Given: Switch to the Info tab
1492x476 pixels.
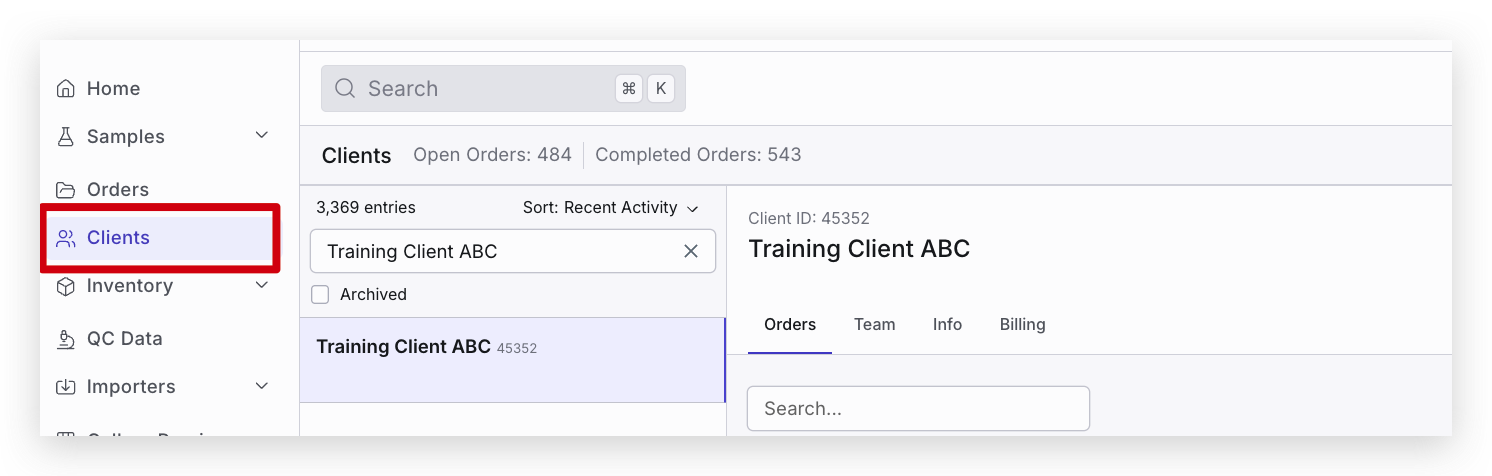Looking at the screenshot, I should coord(947,324).
